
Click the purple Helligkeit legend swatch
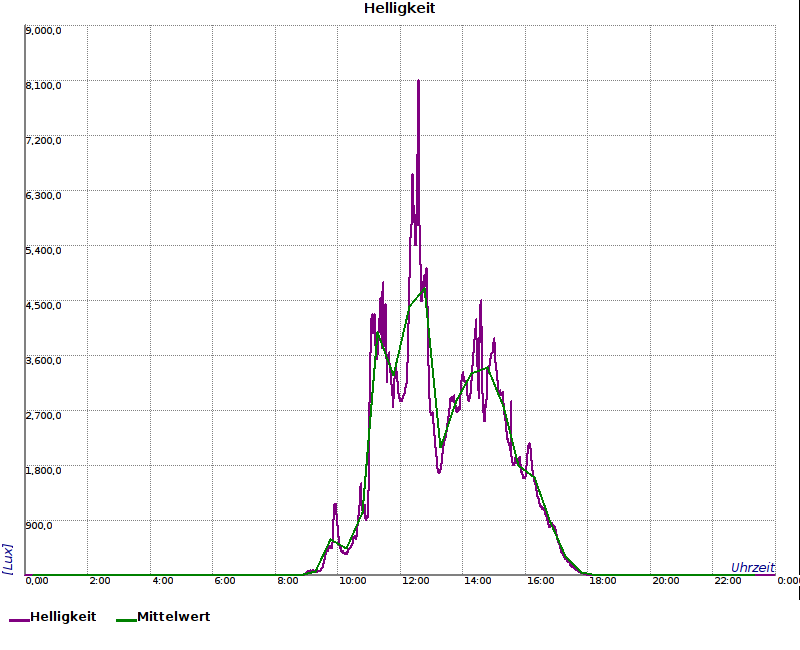click(19, 620)
